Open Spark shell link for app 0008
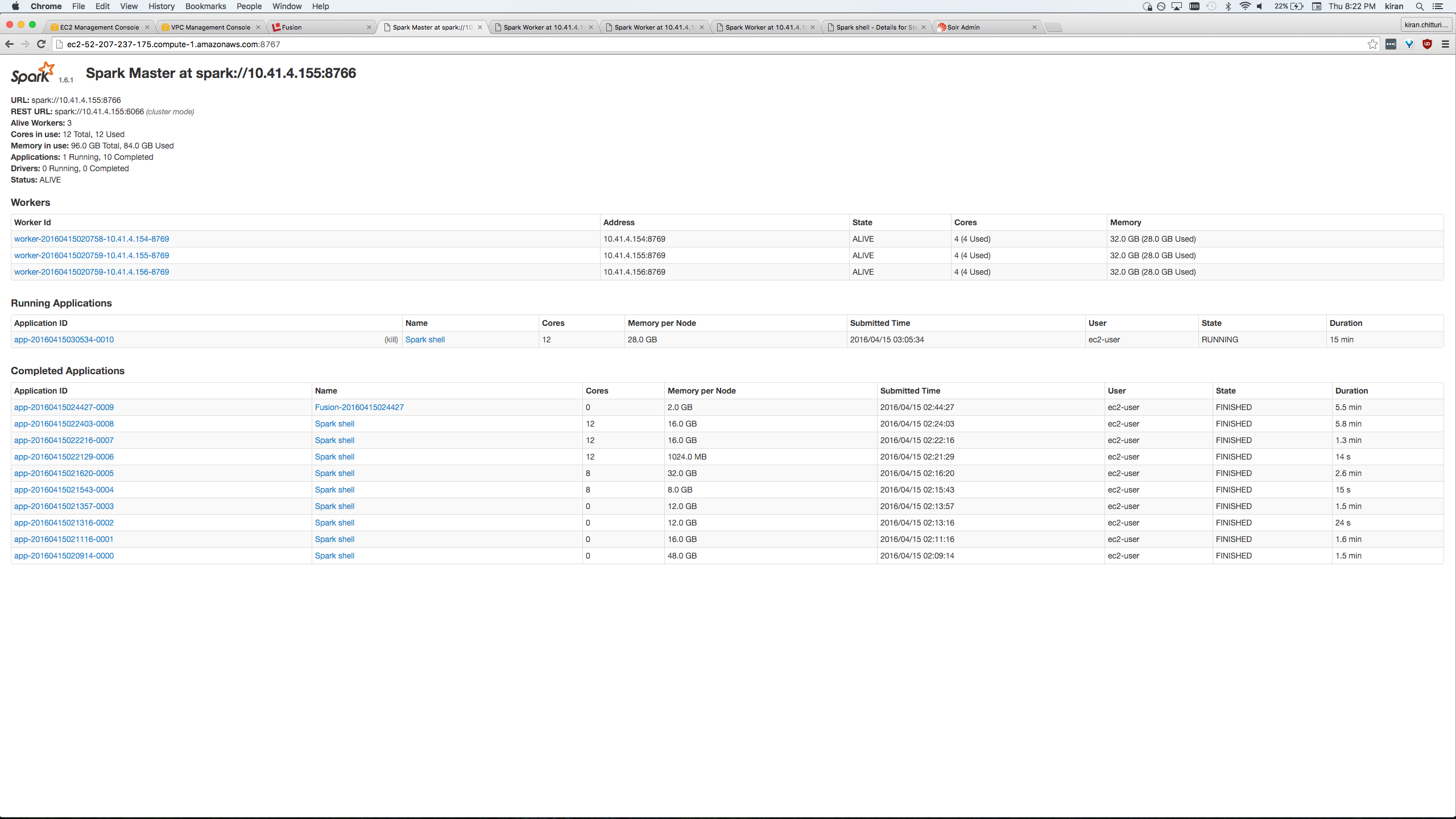The height and width of the screenshot is (819, 1456). coord(334,424)
